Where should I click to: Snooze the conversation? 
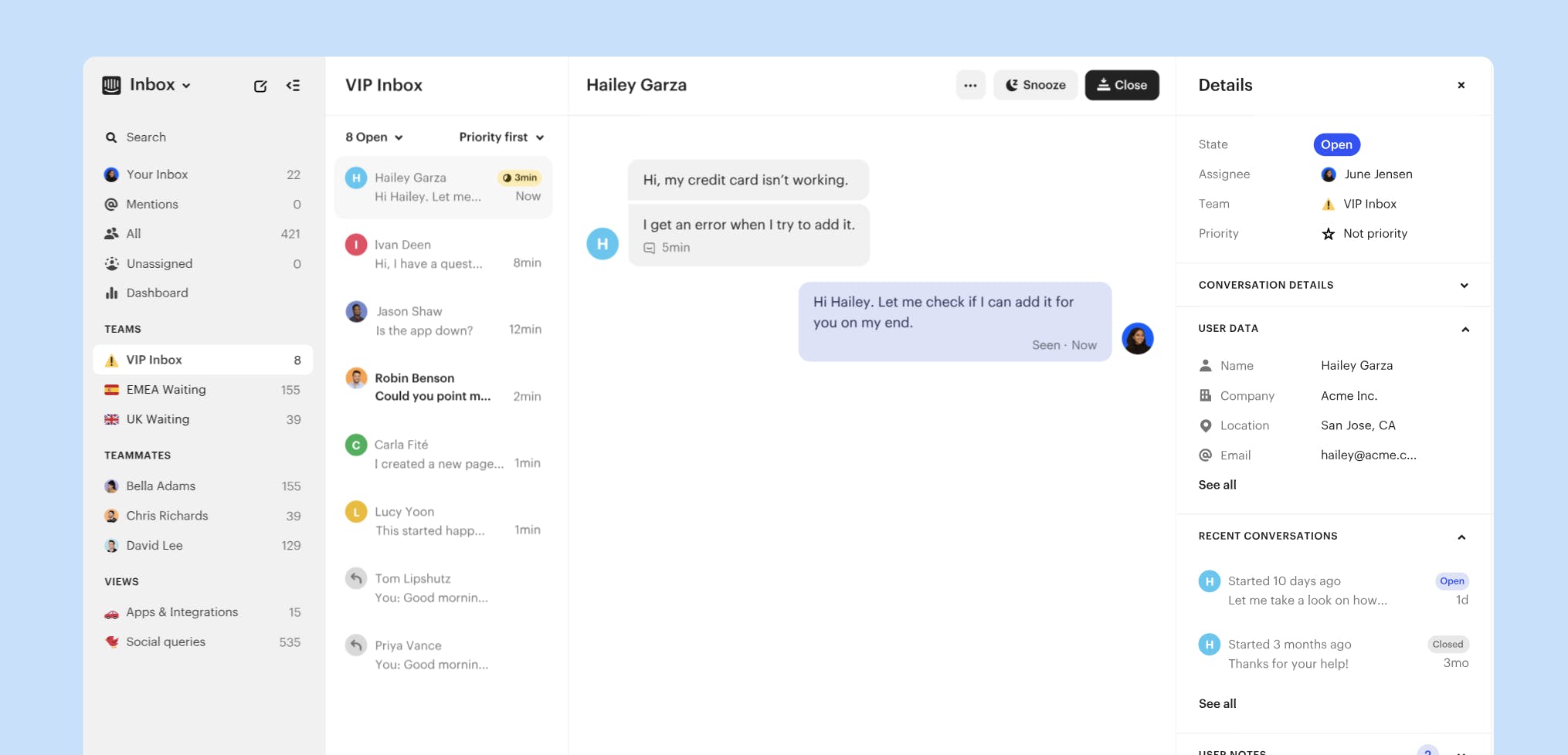[1035, 86]
